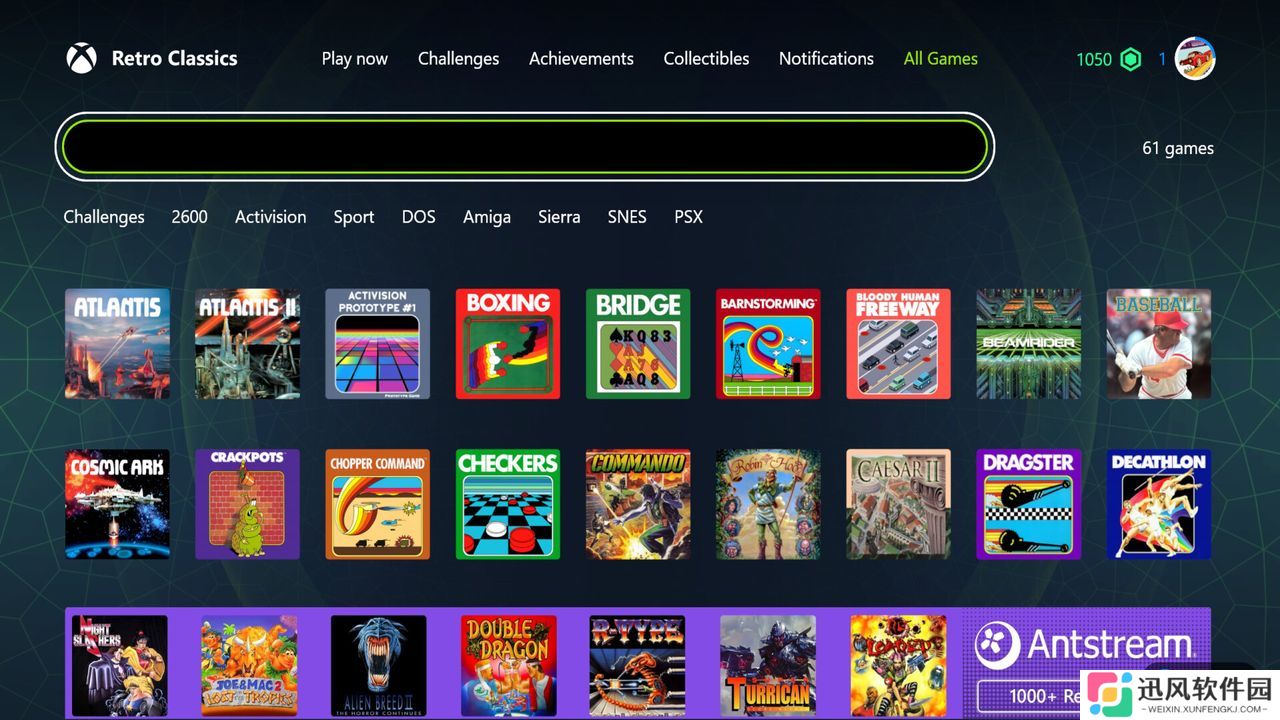
Task: Focus the game search field
Action: 525,147
